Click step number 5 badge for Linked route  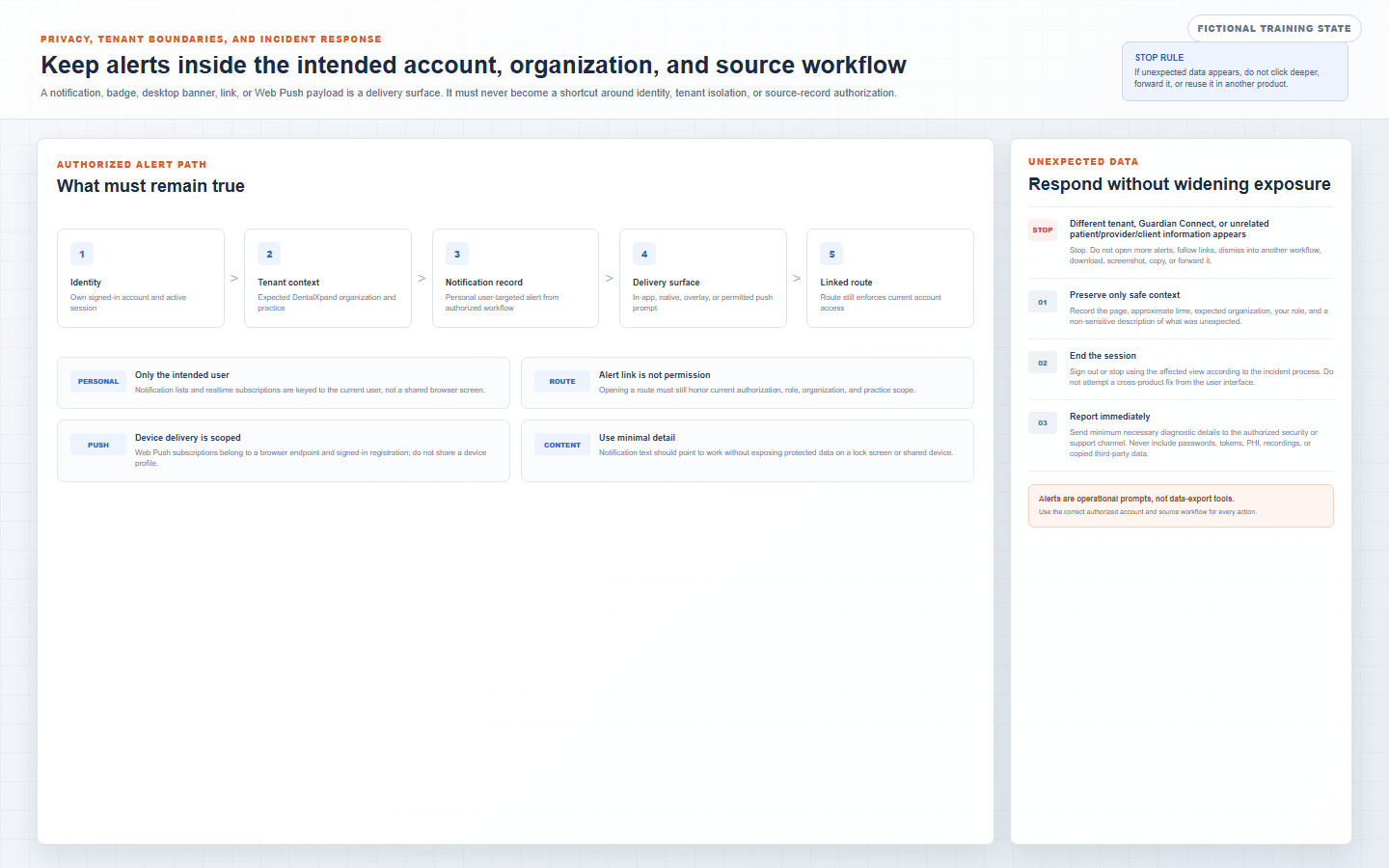pyautogui.click(x=831, y=254)
